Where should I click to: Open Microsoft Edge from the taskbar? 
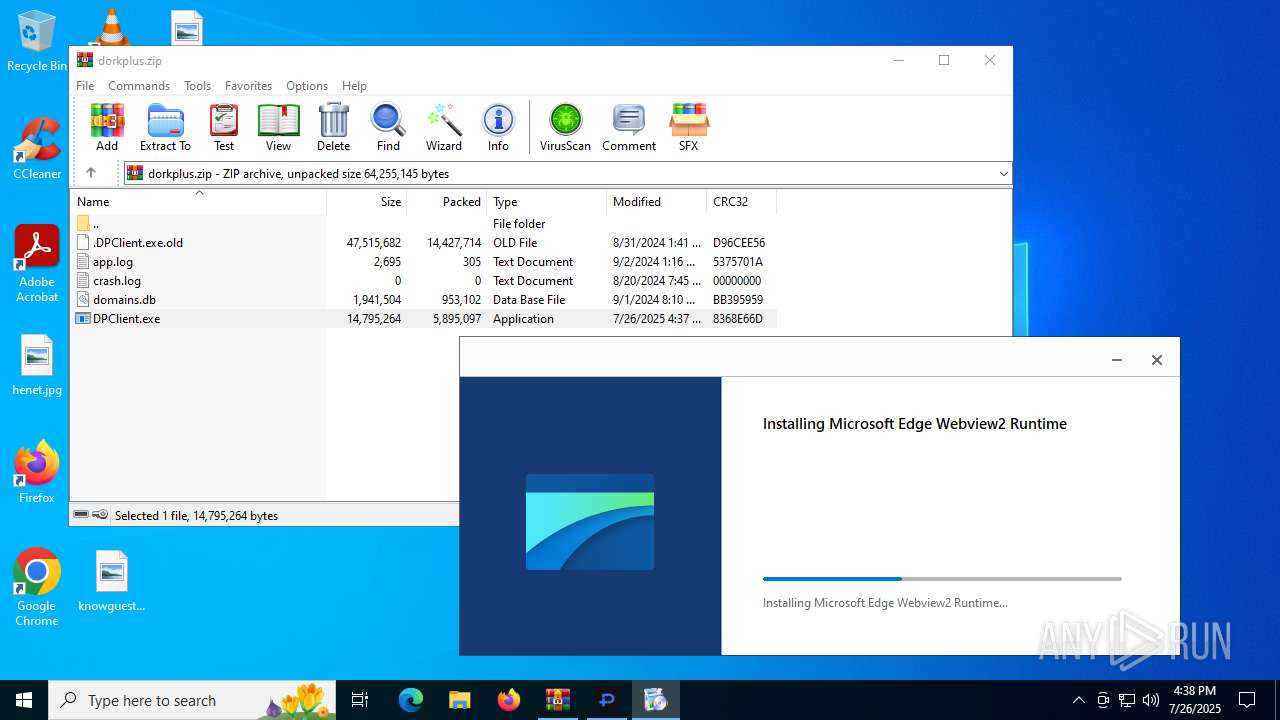point(411,700)
